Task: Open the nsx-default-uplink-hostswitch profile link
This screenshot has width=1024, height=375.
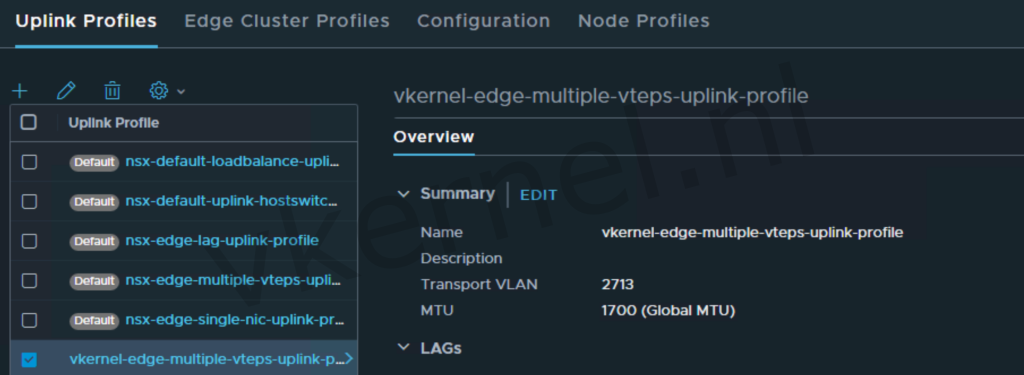Action: [232, 201]
